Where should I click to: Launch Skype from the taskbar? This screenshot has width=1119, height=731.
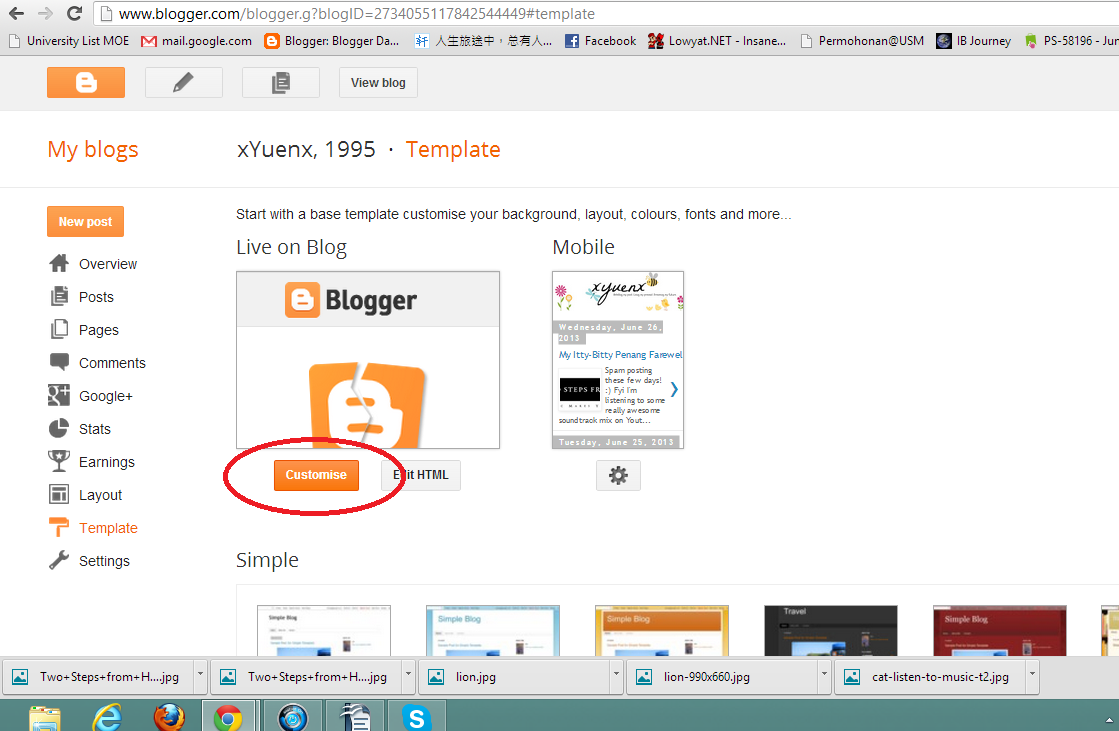click(416, 715)
